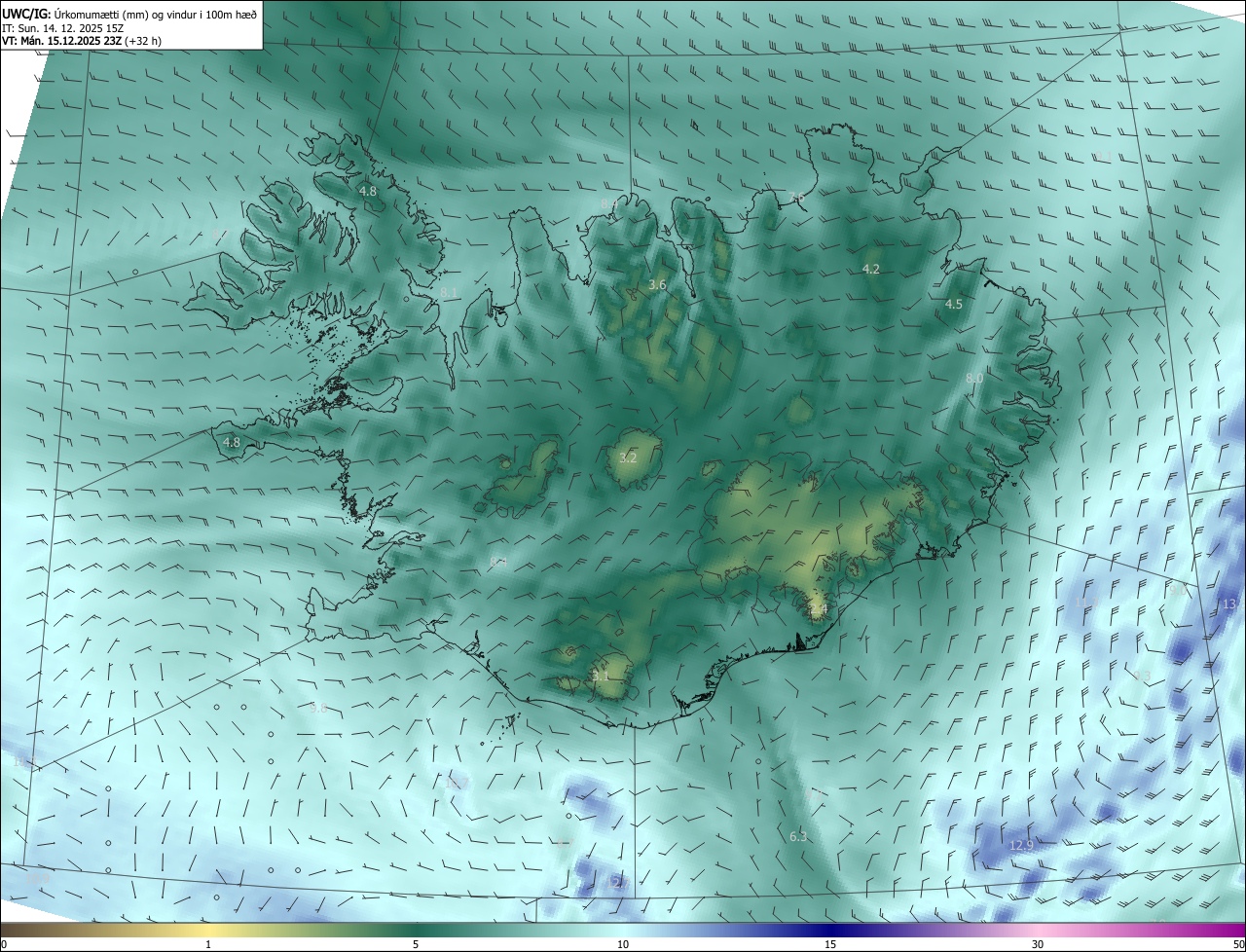This screenshot has width=1246, height=952.
Task: Click the "10" tick label on the color scale
Action: tap(623, 944)
